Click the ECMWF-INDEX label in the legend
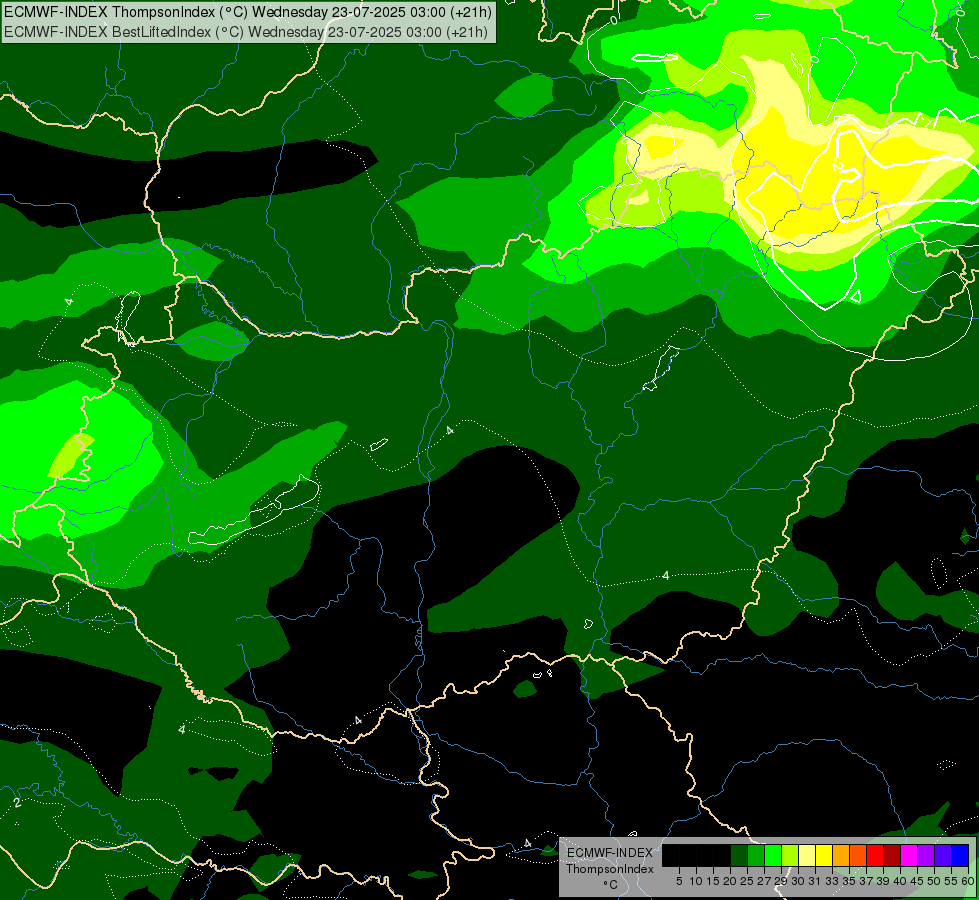This screenshot has height=900, width=979. (x=610, y=853)
